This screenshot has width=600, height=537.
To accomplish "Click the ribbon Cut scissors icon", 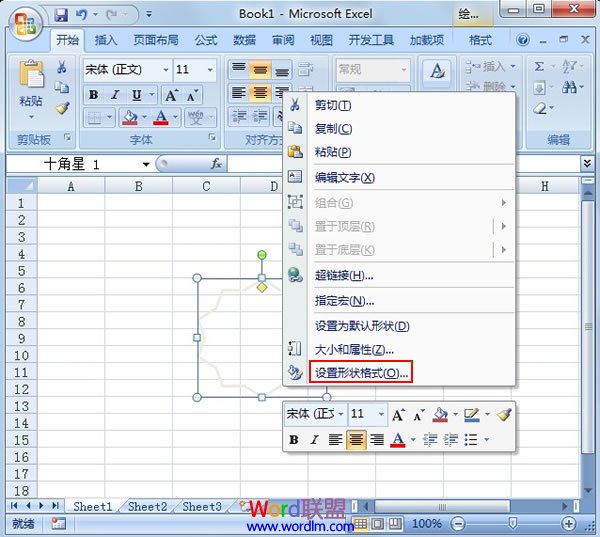I will coord(62,67).
